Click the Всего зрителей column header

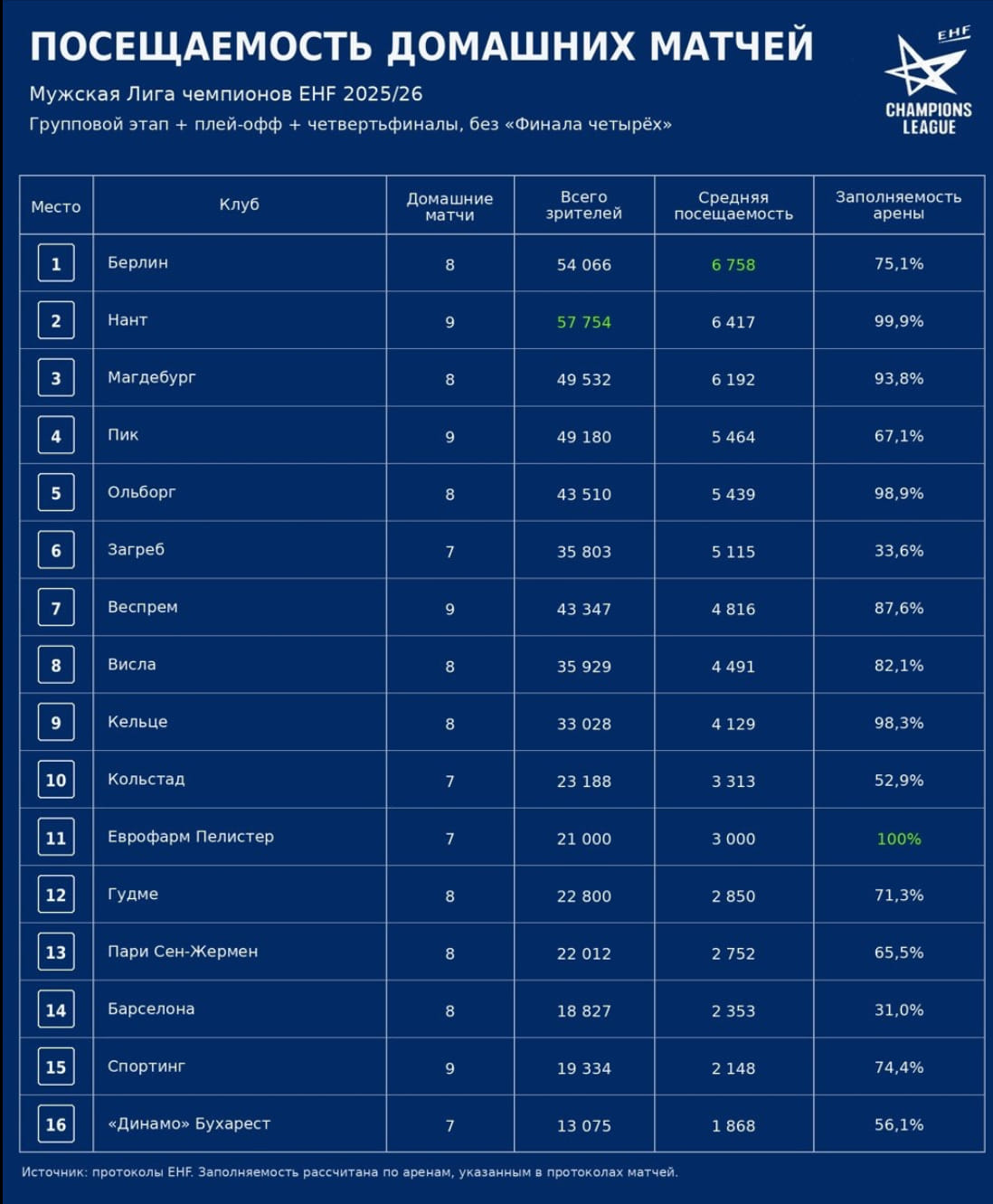[584, 205]
